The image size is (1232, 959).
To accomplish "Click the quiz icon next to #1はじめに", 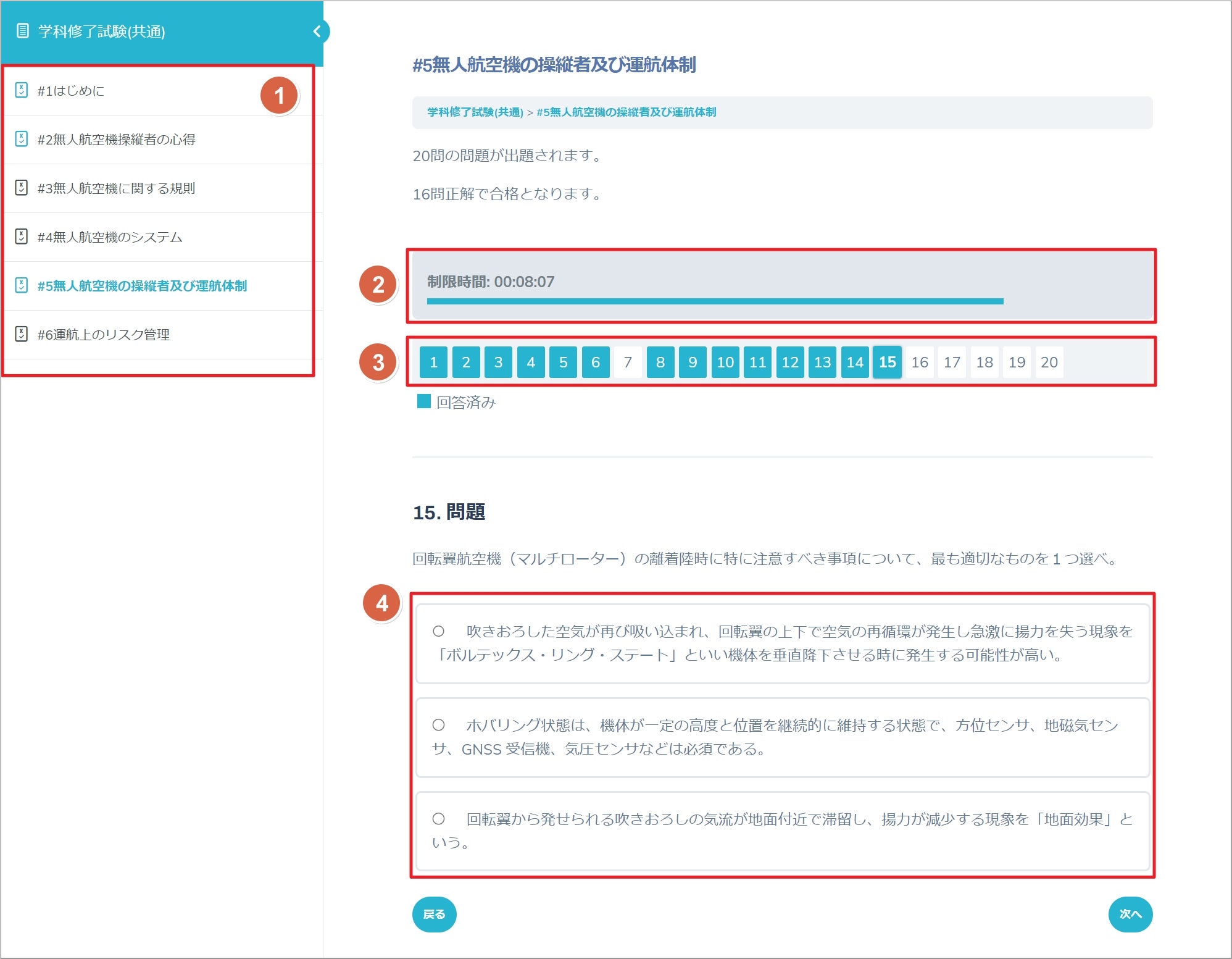I will [22, 90].
